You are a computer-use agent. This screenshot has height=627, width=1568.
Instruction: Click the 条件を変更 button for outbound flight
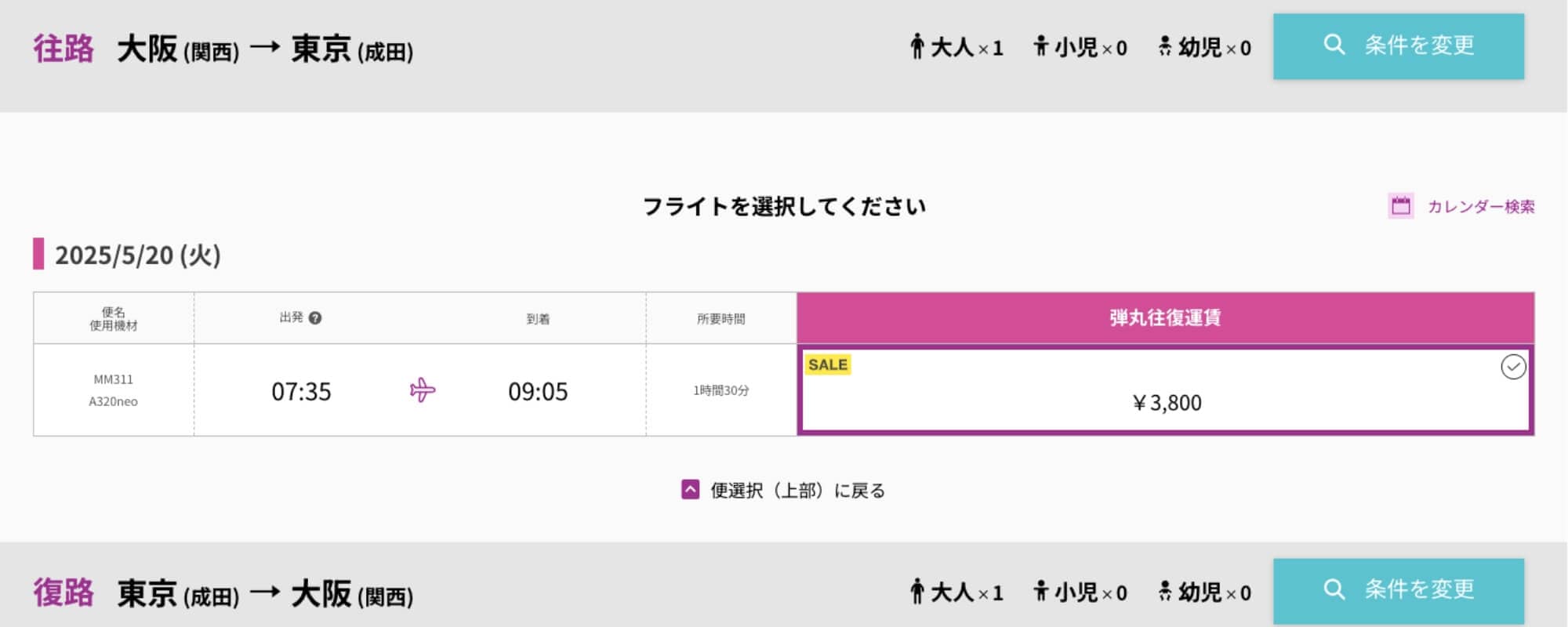1399,46
